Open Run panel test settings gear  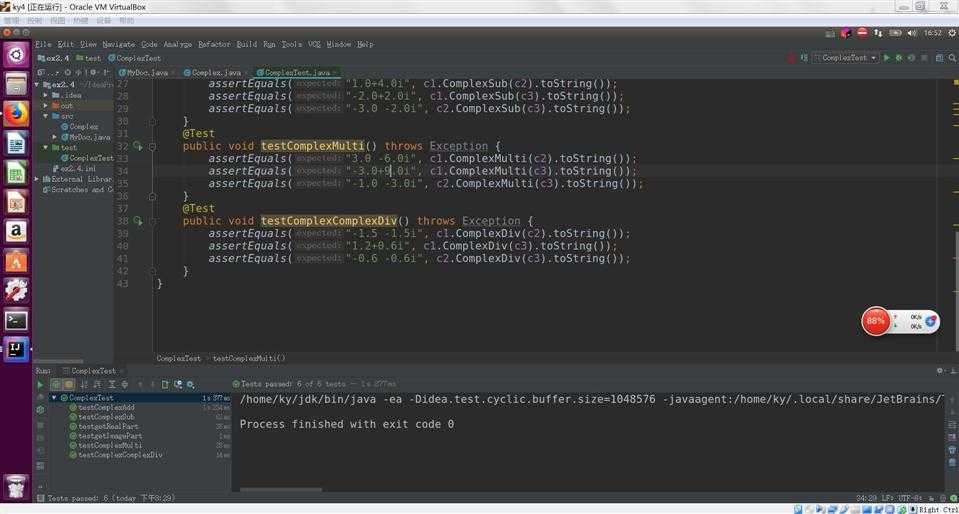pos(191,385)
